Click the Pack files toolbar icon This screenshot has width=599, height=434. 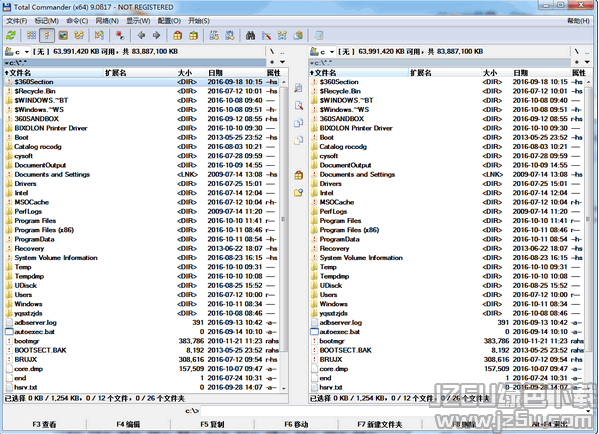pos(177,36)
